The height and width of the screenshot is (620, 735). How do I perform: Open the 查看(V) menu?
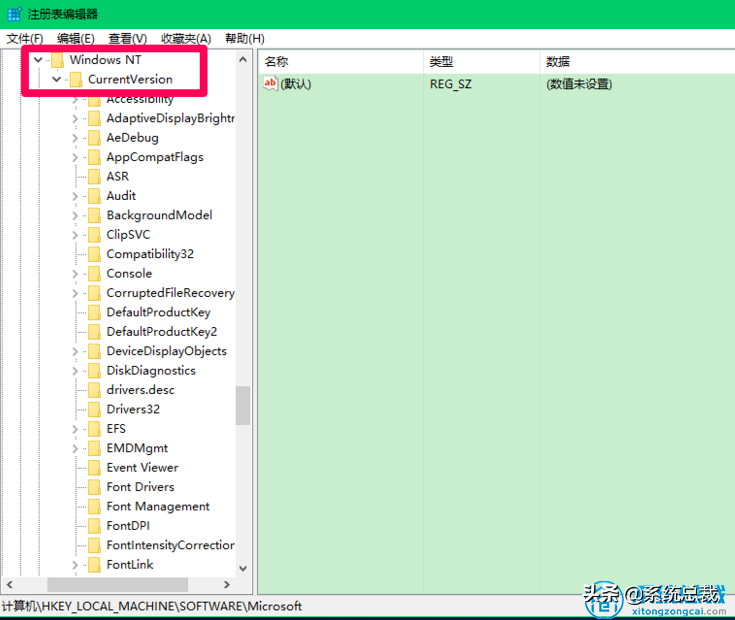pyautogui.click(x=128, y=38)
